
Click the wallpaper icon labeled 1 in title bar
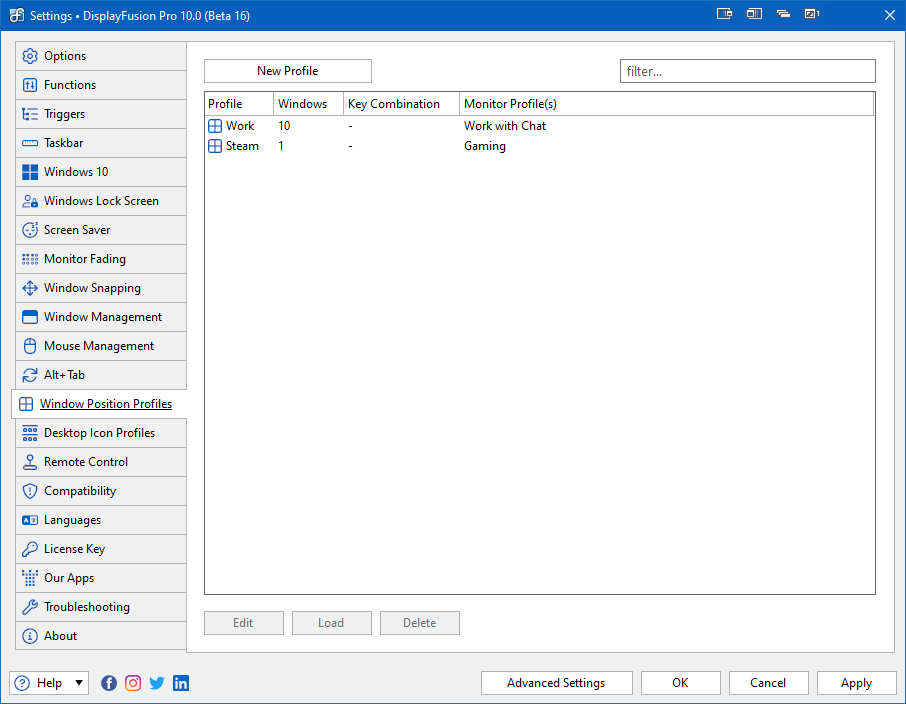click(x=811, y=14)
